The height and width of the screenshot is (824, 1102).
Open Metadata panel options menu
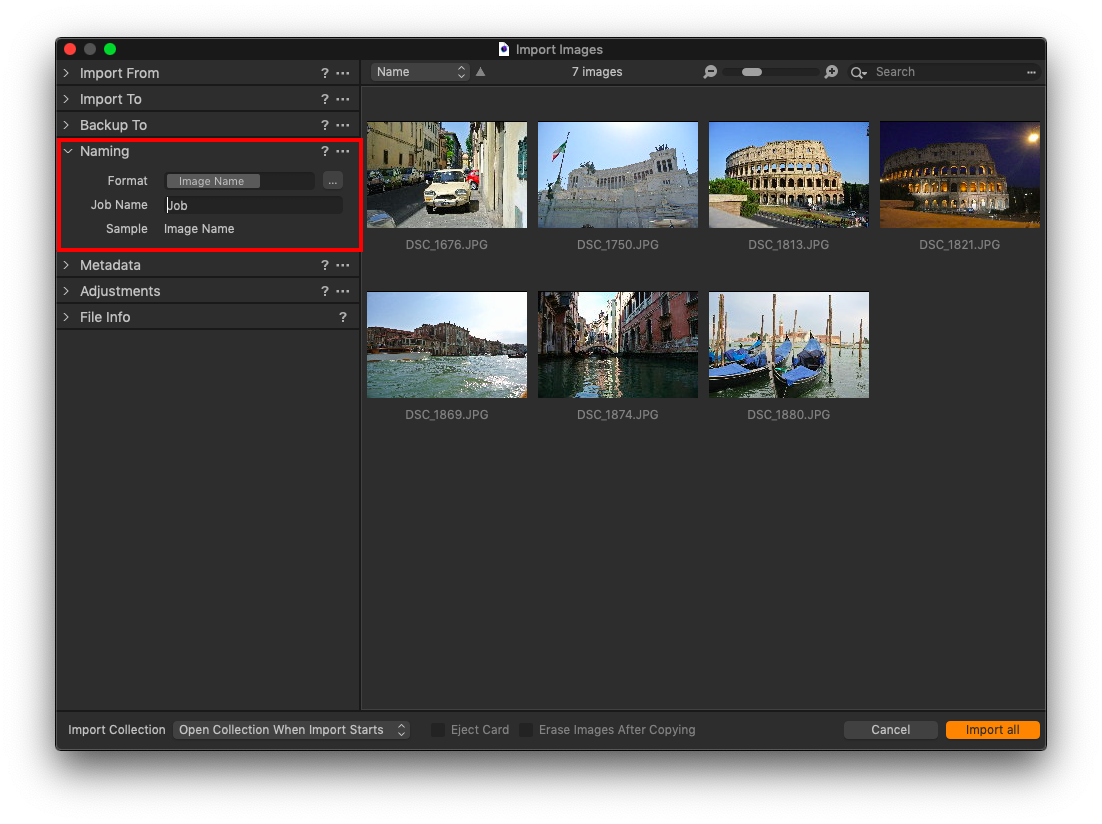(343, 265)
